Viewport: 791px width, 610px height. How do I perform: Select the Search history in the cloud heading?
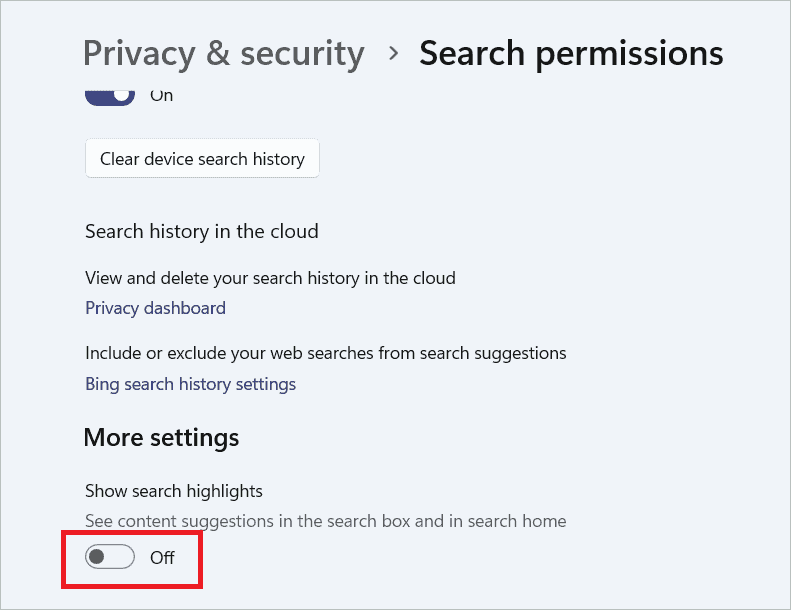201,231
